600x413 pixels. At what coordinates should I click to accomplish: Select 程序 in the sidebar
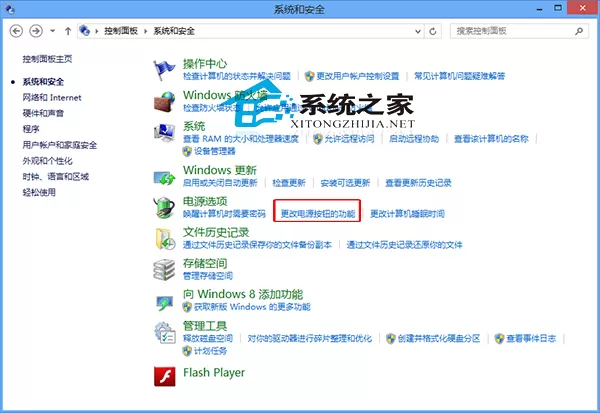[31, 129]
